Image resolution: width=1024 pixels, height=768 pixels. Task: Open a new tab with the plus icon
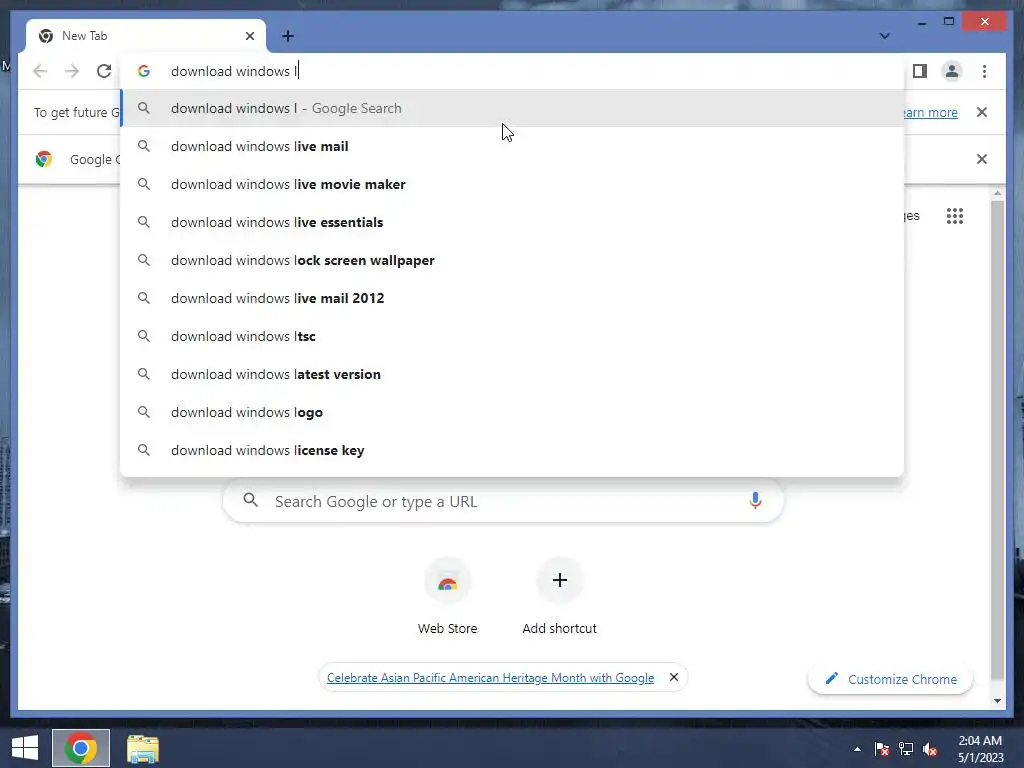tap(288, 36)
